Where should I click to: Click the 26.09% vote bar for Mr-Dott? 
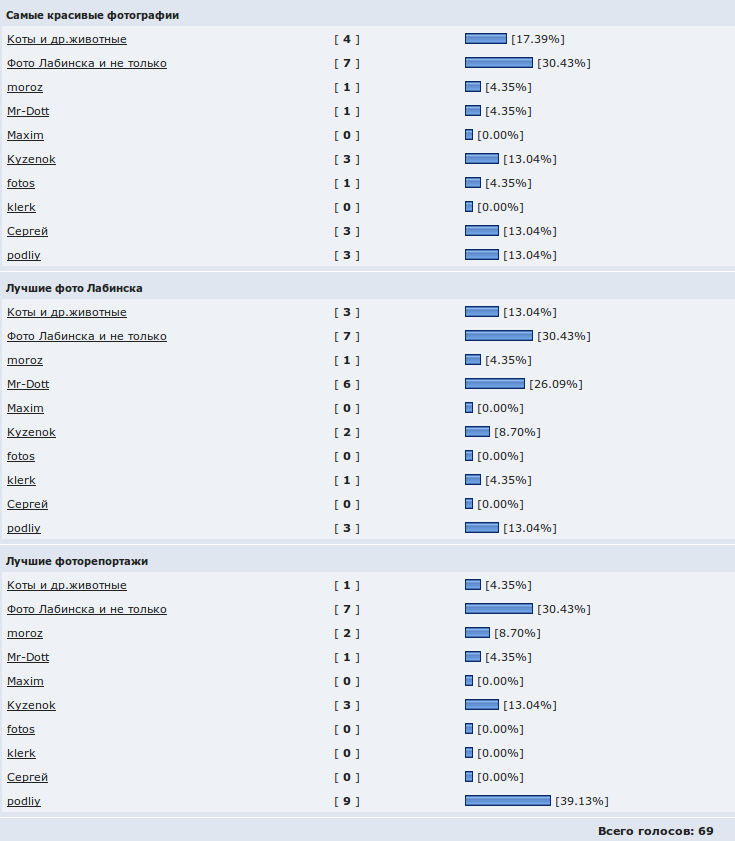tap(495, 383)
